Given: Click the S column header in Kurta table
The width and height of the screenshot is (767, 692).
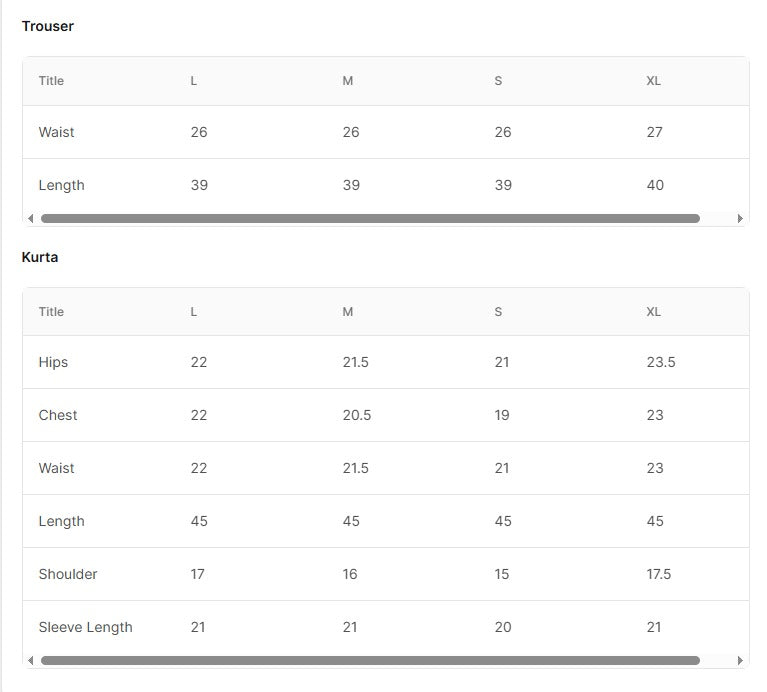Looking at the screenshot, I should pos(498,312).
